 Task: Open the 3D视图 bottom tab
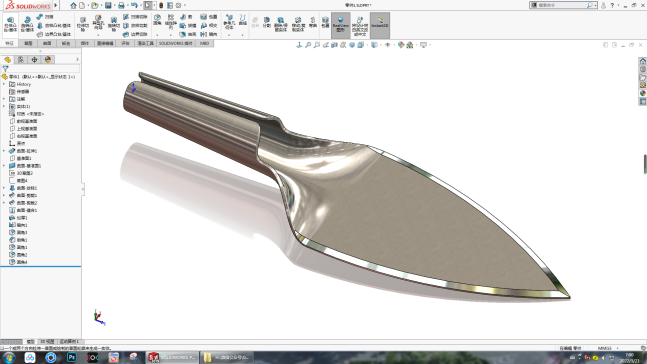tap(47, 342)
